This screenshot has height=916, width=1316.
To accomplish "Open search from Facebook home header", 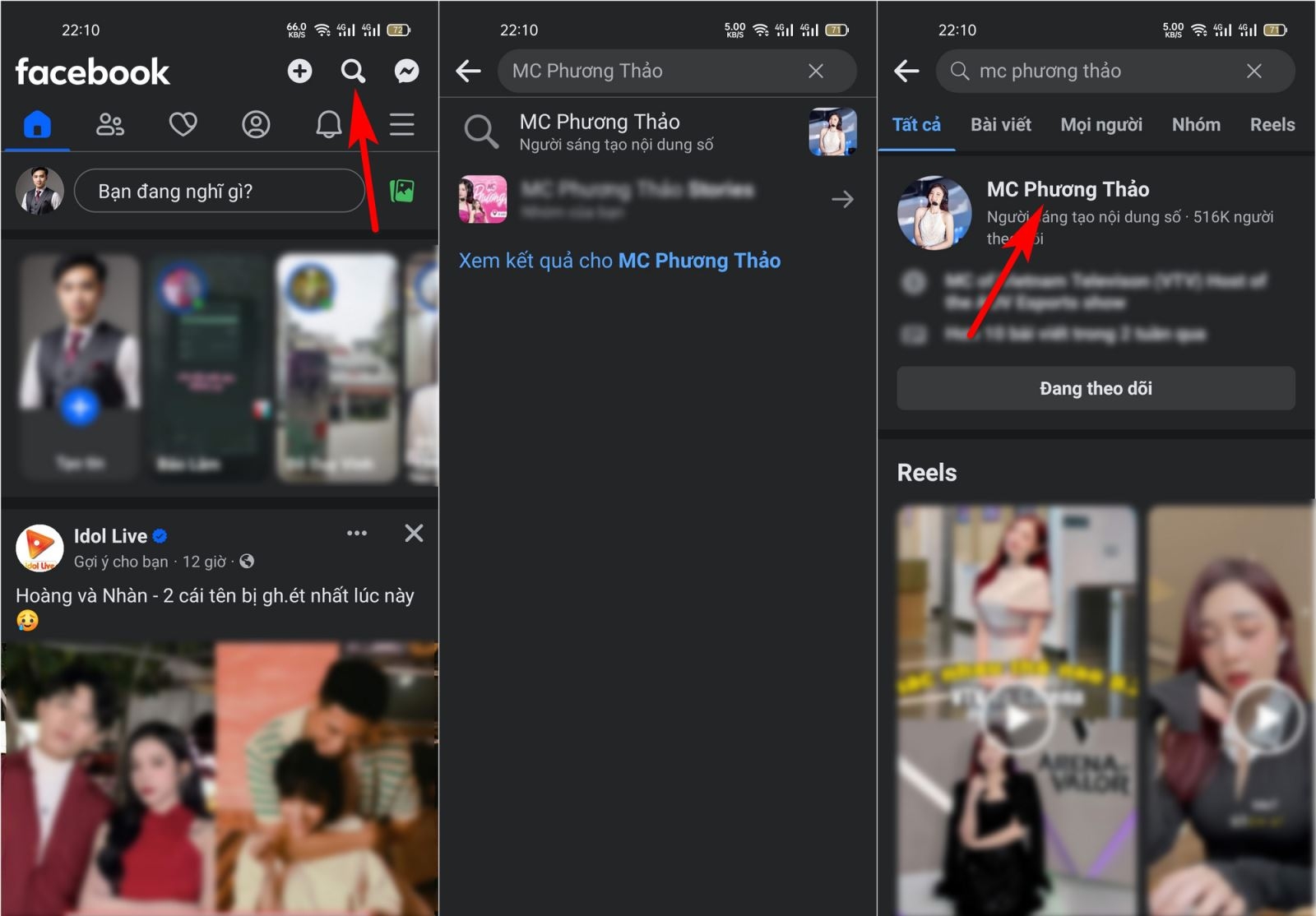I will point(354,72).
